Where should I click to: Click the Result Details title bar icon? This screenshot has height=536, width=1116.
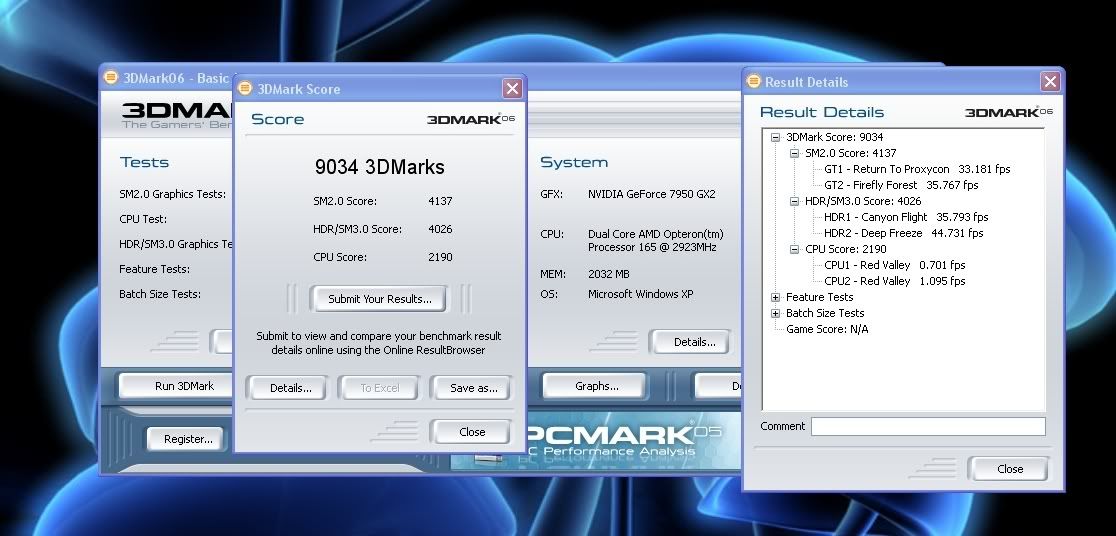click(753, 82)
